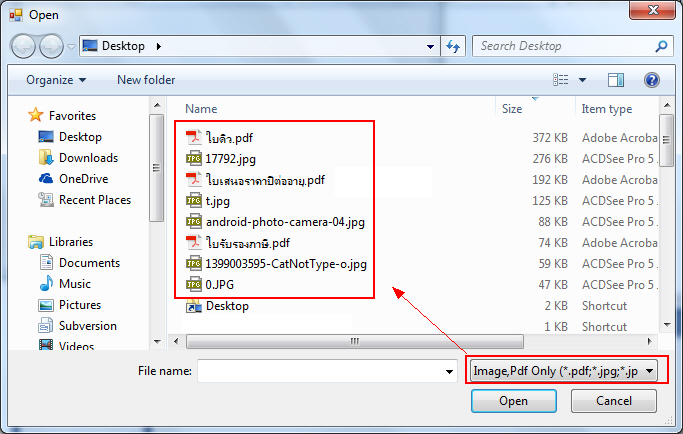This screenshot has width=683, height=434.
Task: Click the JPG icon of t.jpg
Action: (x=193, y=200)
